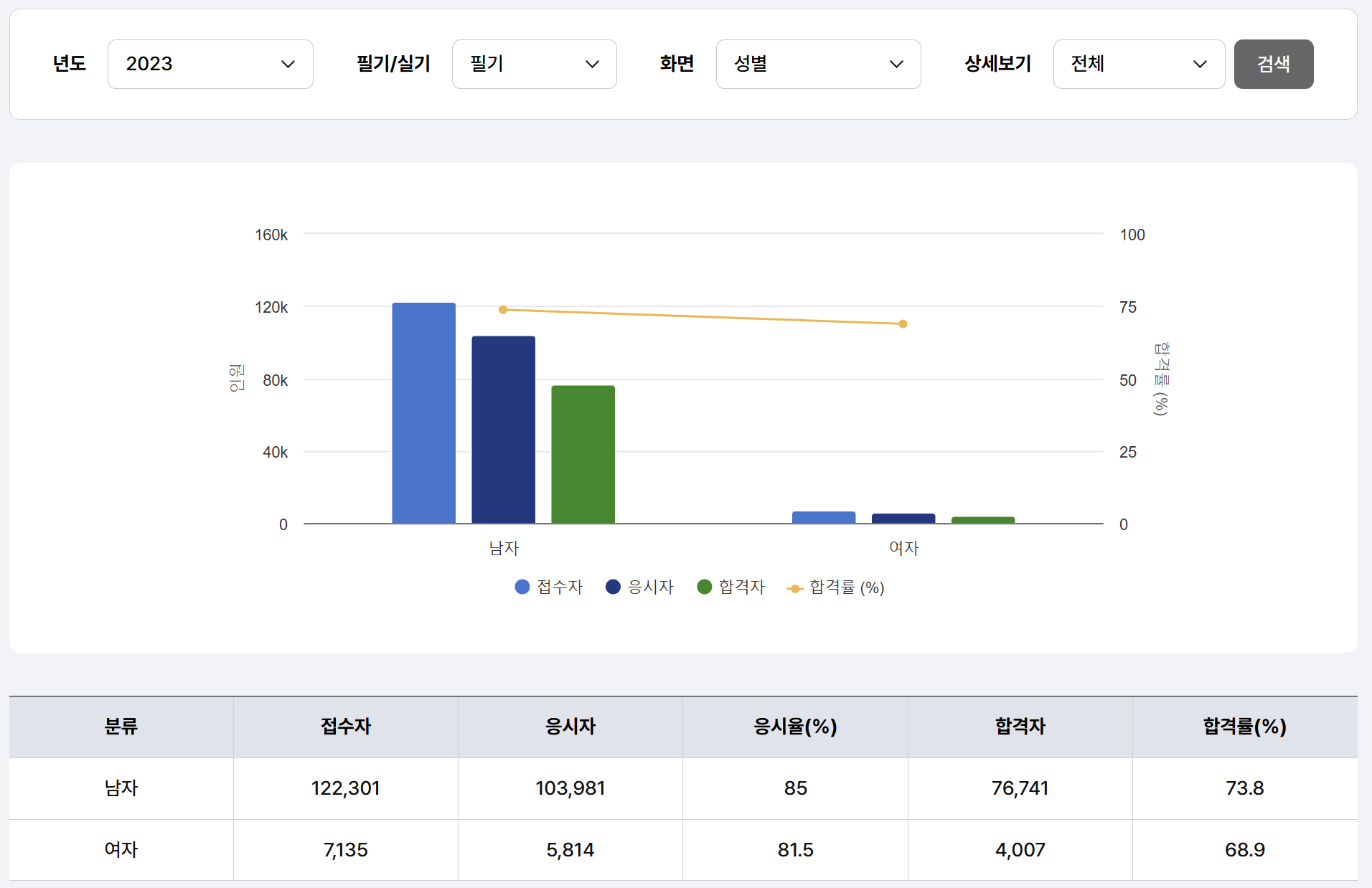Image resolution: width=1372 pixels, height=888 pixels.
Task: Click the 4,007 table cell
Action: (1020, 850)
